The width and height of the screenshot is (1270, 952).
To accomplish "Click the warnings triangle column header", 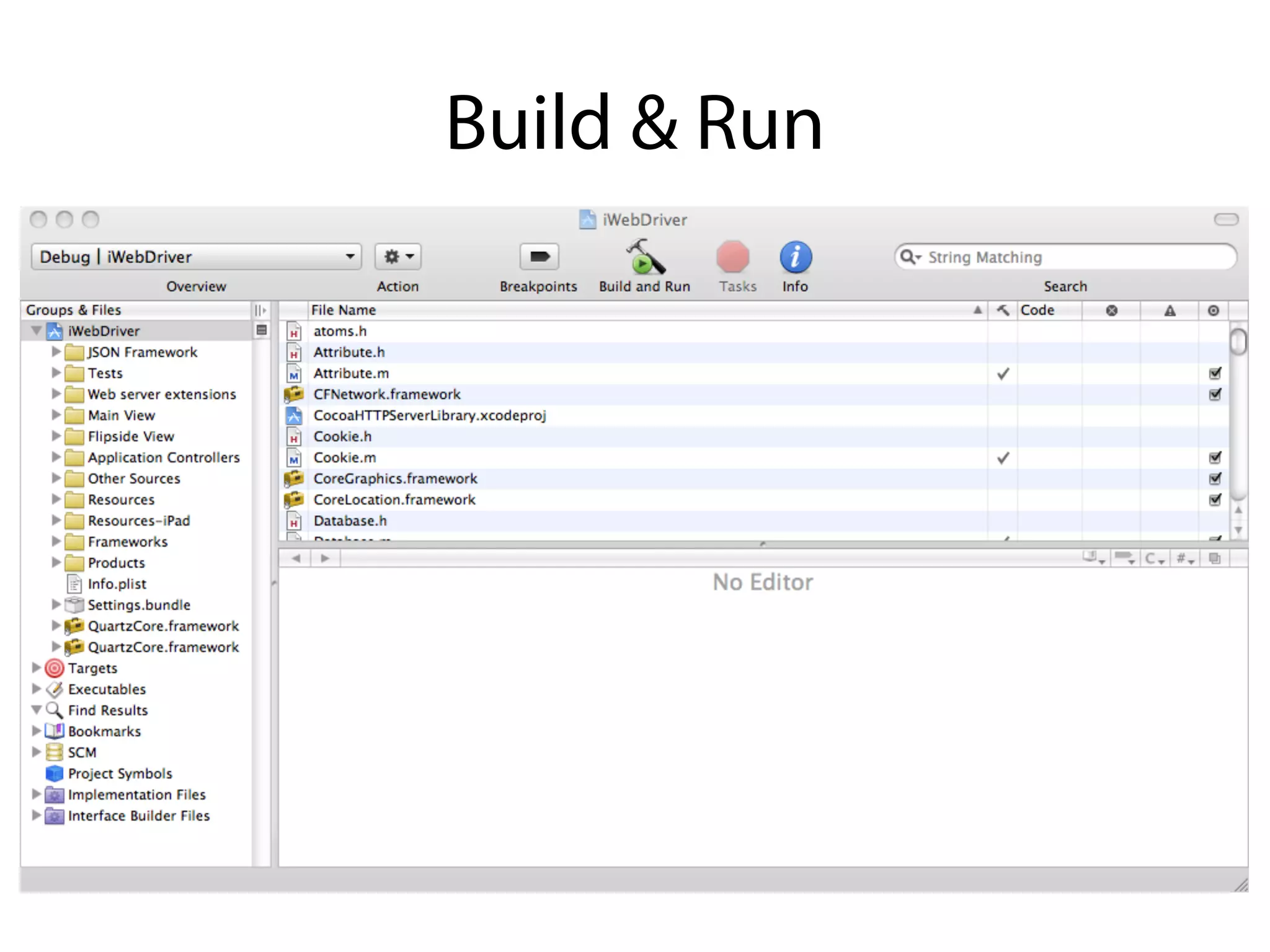I will point(1170,310).
